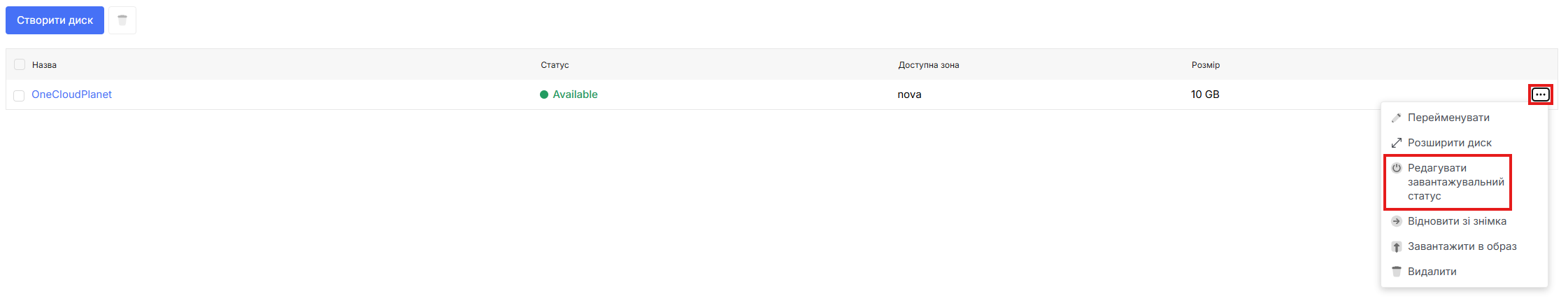Click the expand arrows icon for Розширити диск
1568x308 pixels.
(1396, 143)
